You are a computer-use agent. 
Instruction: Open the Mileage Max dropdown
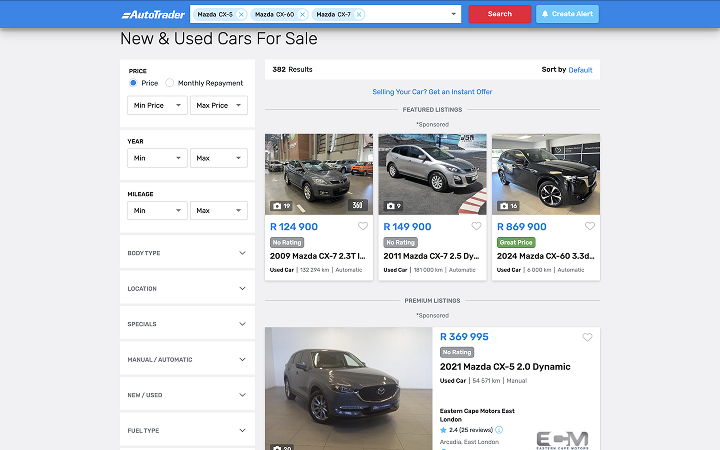219,210
